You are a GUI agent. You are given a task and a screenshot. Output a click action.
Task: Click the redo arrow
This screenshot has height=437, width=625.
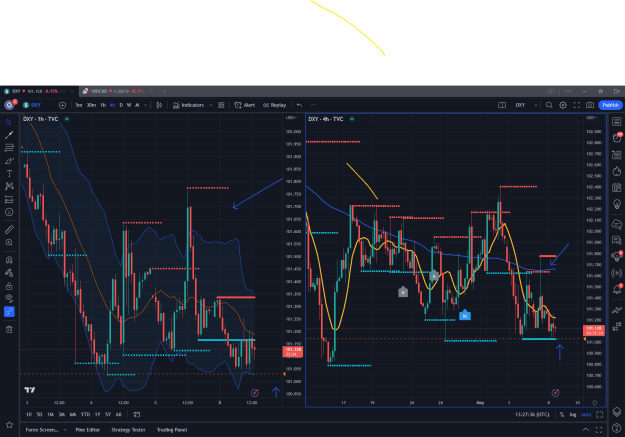click(313, 105)
